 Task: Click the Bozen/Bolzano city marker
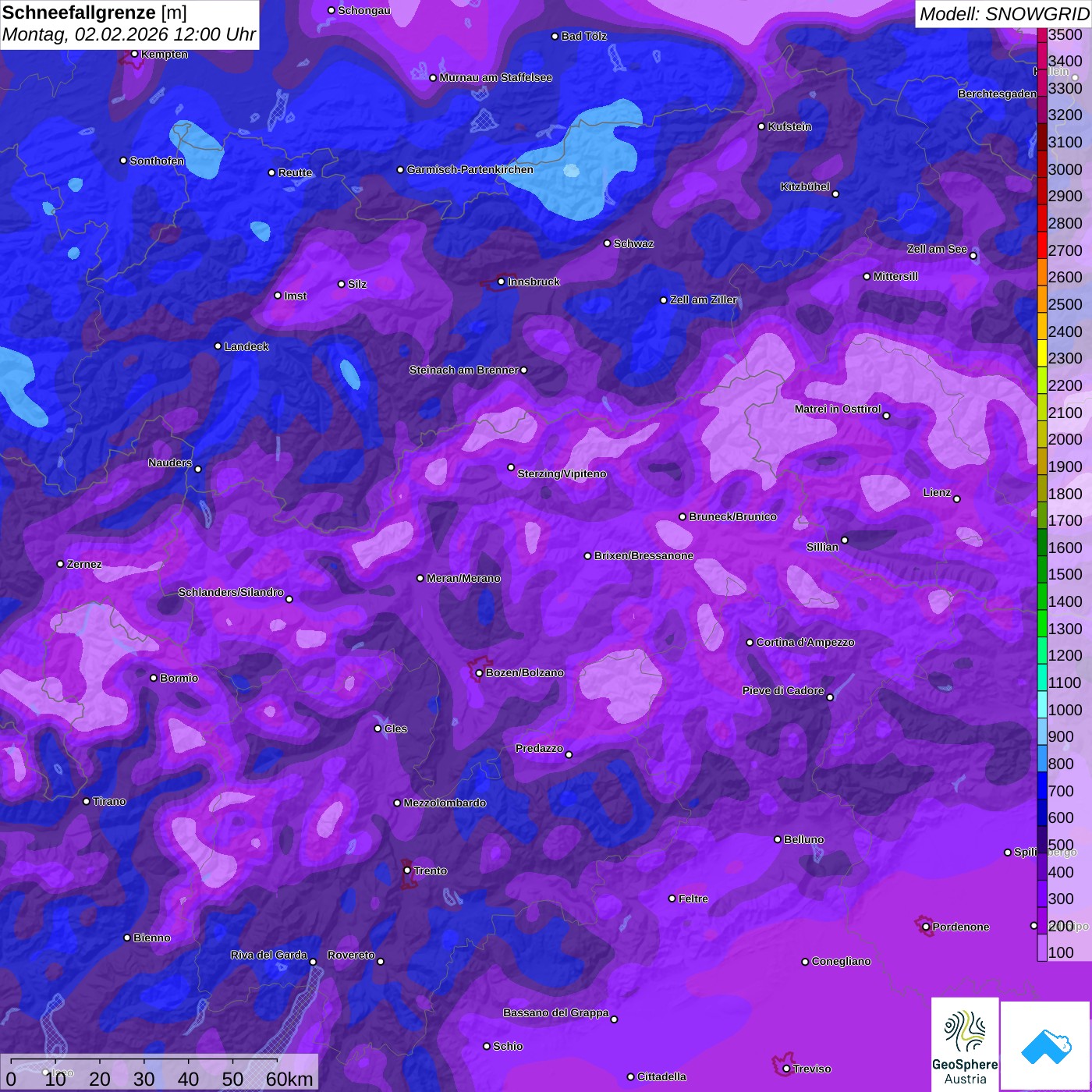(x=479, y=672)
